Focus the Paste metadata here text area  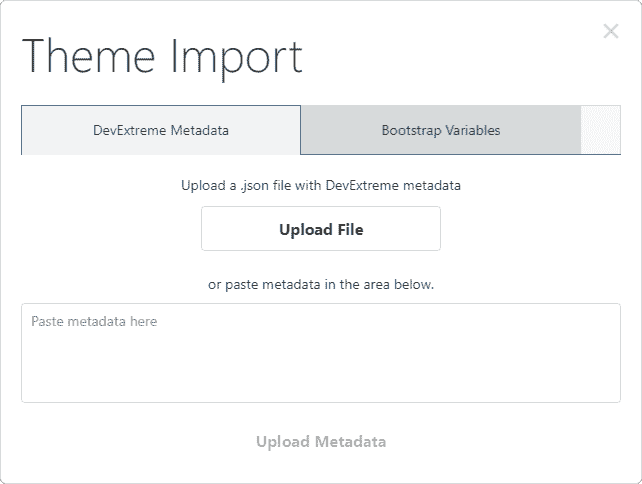(321, 353)
